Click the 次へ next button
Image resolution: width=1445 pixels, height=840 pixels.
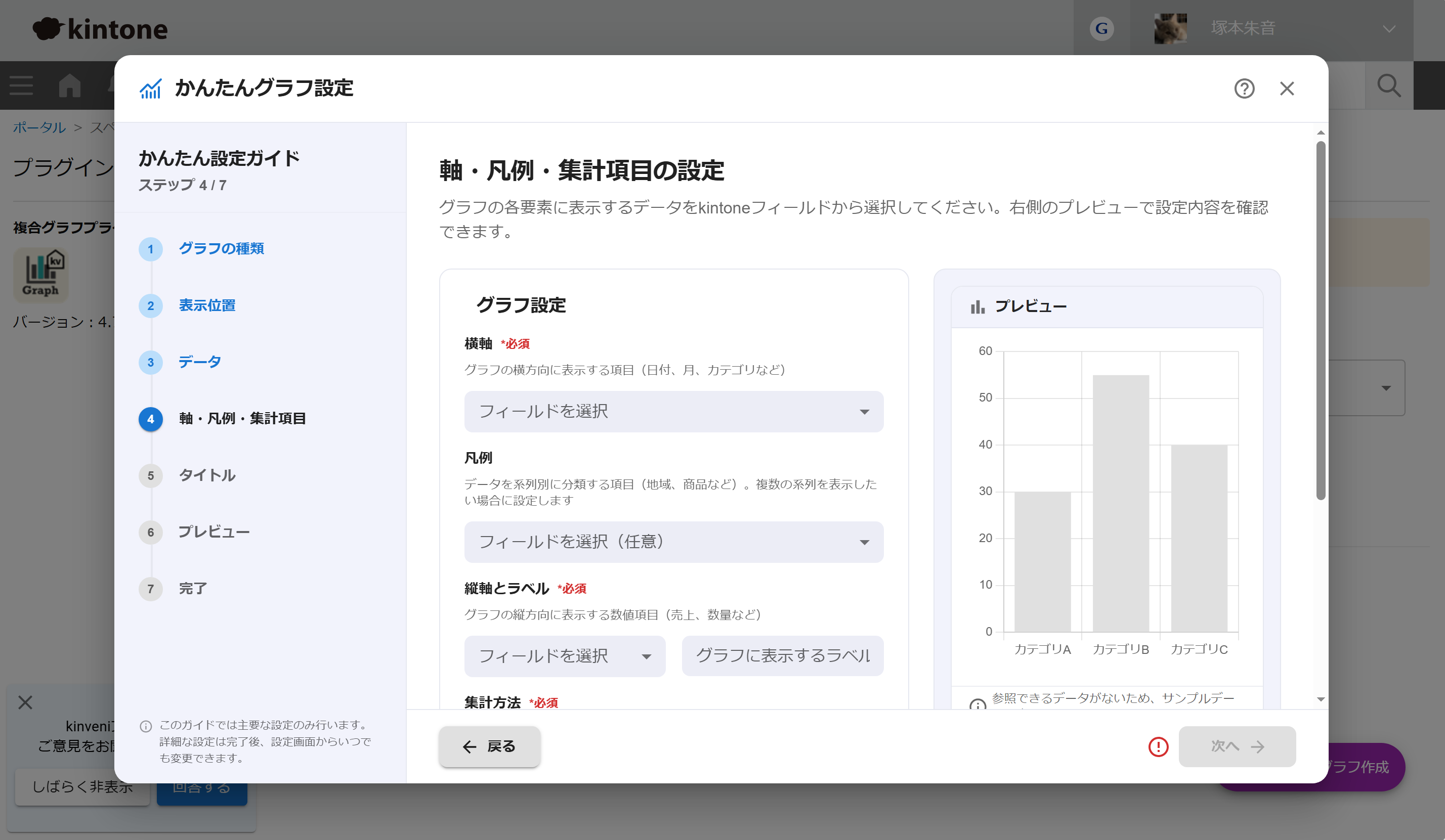click(1237, 746)
